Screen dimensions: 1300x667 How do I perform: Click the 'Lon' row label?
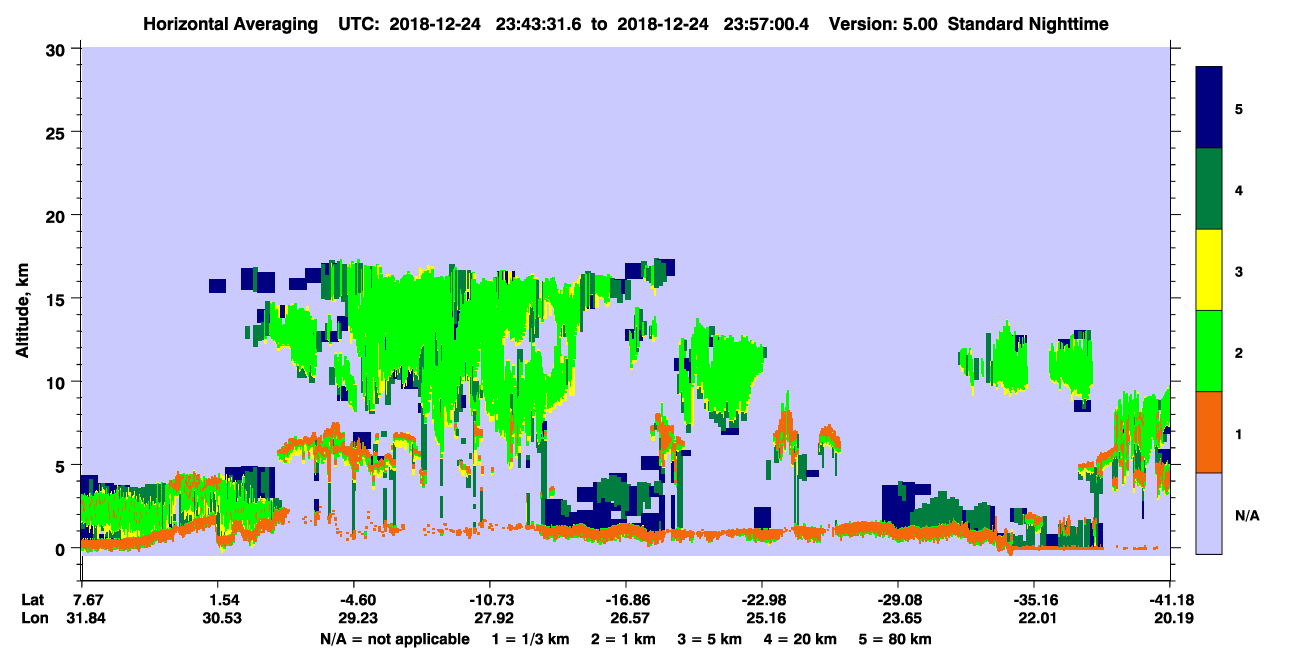point(34,618)
